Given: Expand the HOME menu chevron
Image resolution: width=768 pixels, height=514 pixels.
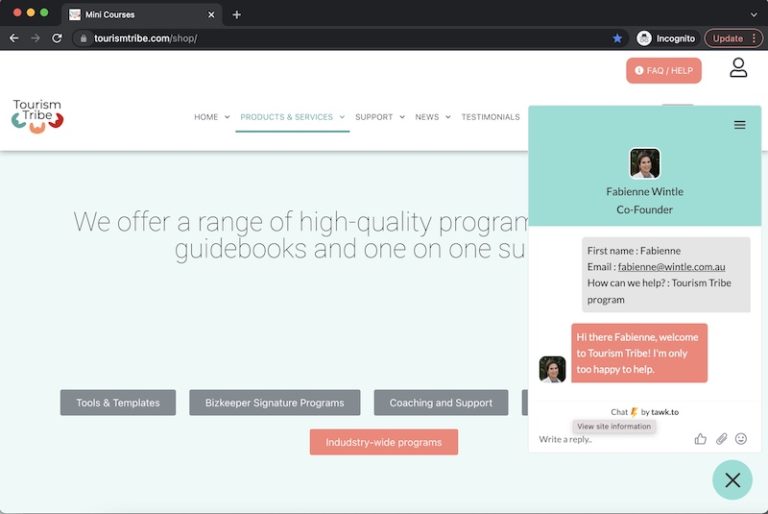Looking at the screenshot, I should pos(227,117).
